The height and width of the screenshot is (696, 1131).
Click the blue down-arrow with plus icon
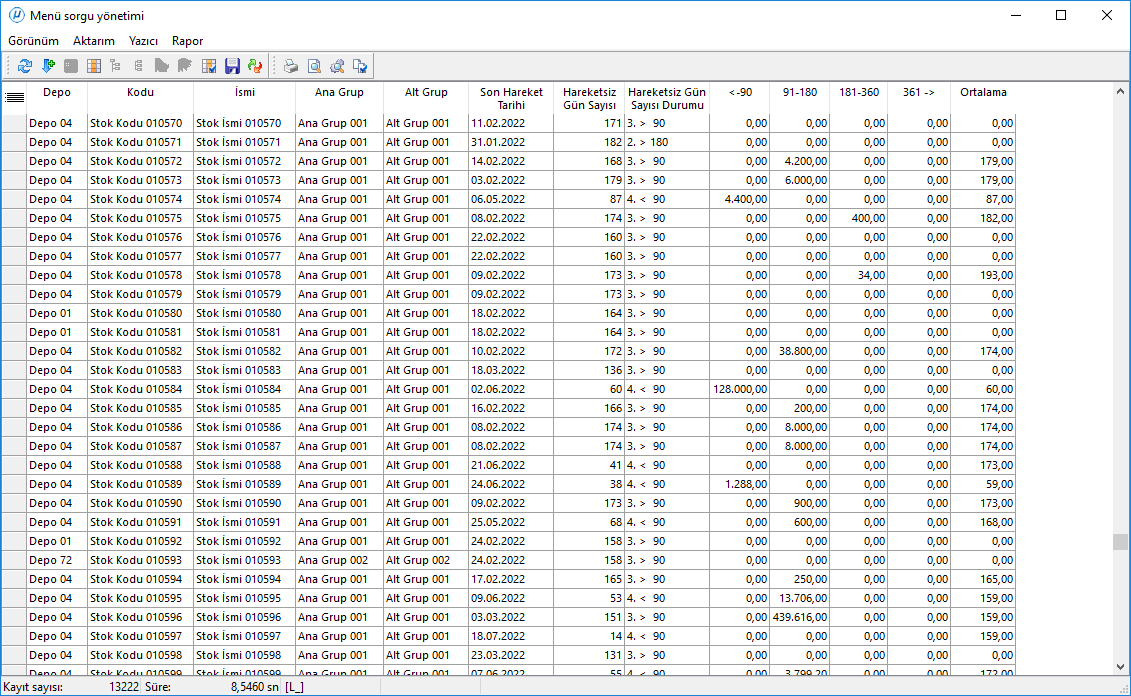[x=47, y=66]
